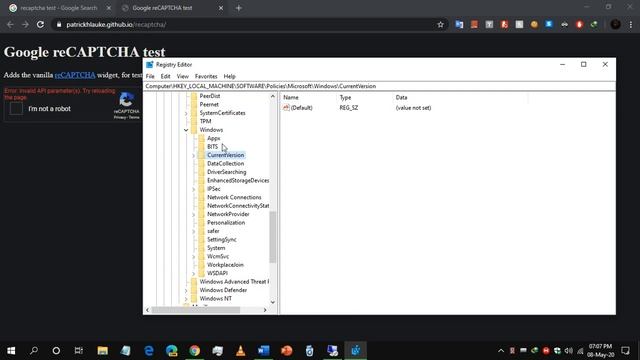Click the Chrome address bar

[249, 24]
